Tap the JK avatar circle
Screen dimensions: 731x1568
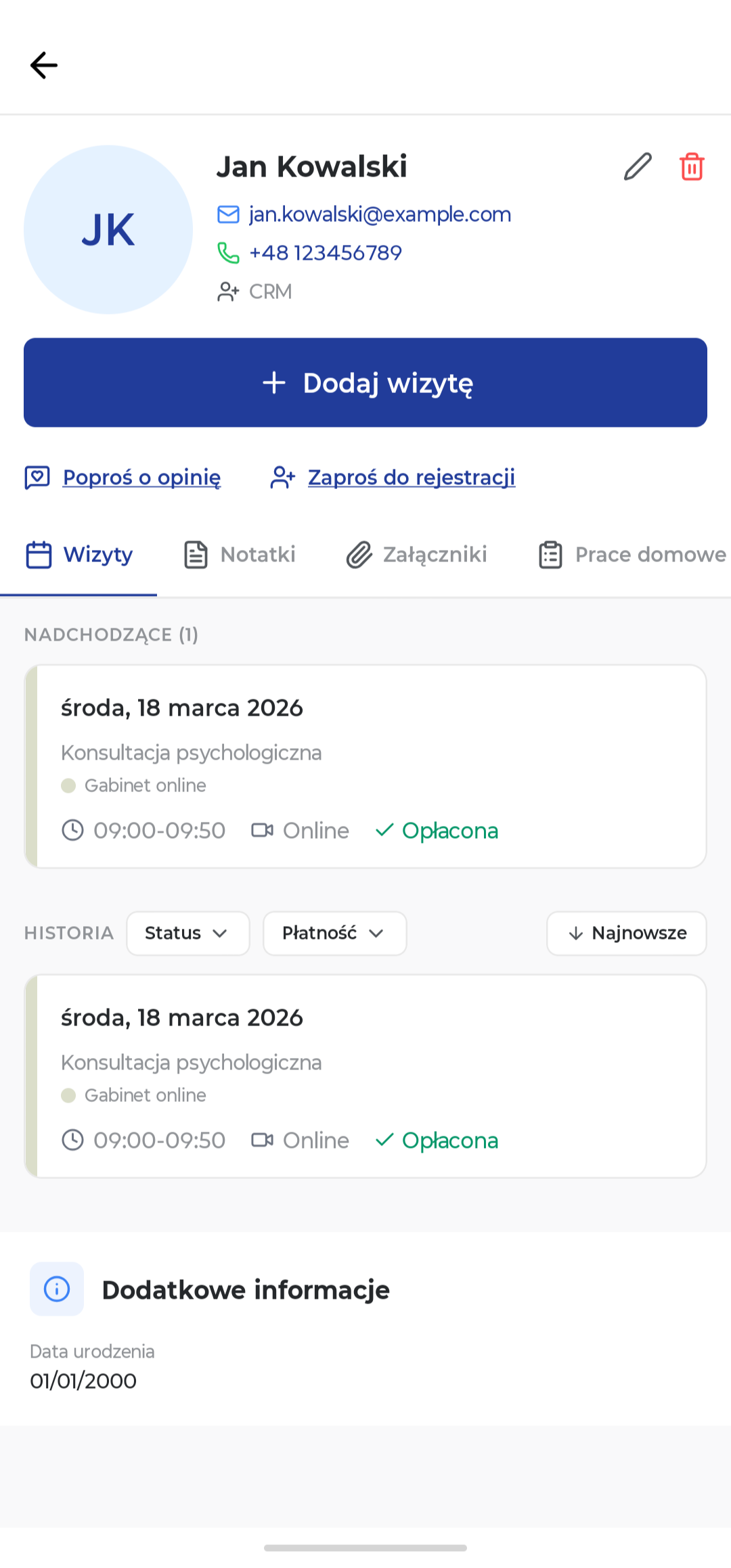108,229
